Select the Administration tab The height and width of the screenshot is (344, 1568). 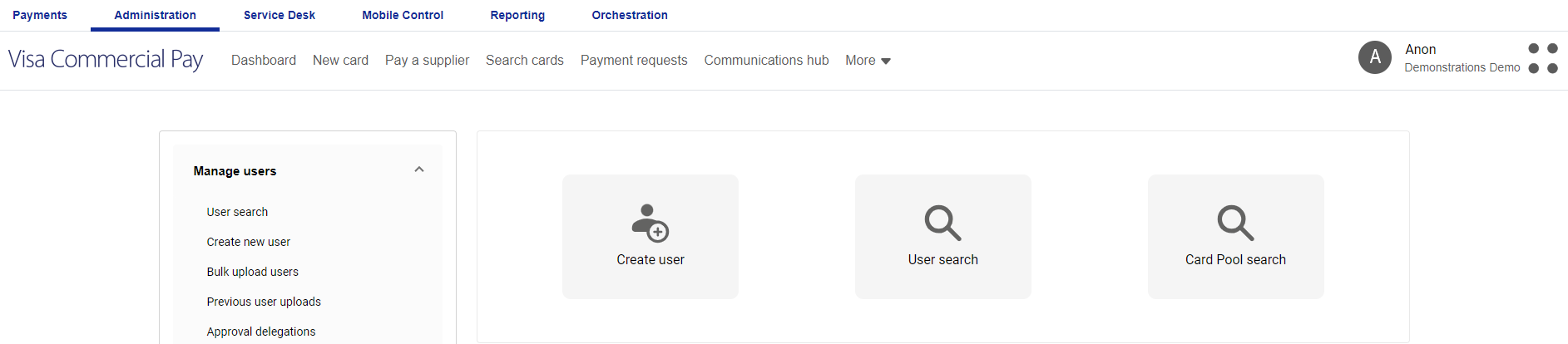[x=156, y=15]
